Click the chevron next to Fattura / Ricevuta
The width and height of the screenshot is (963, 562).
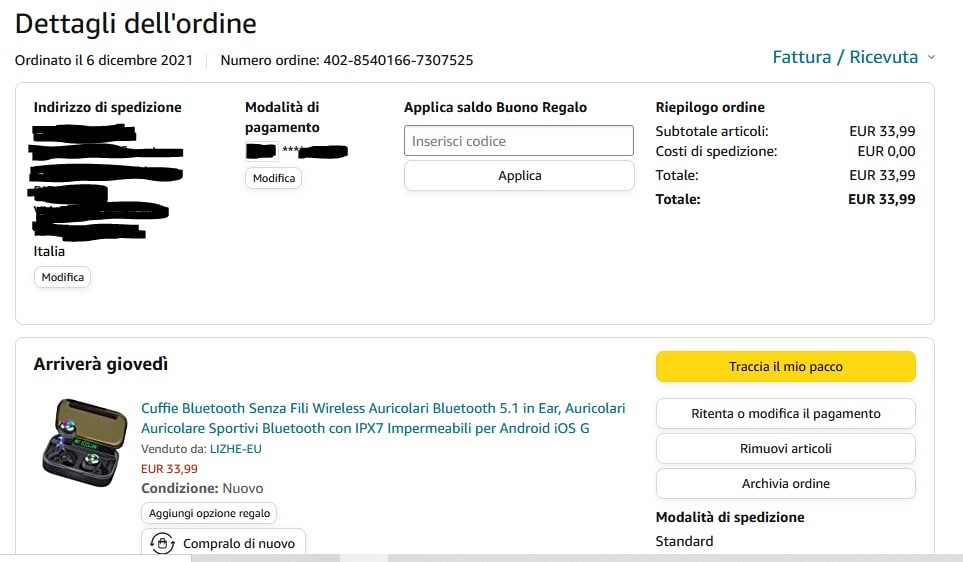tap(931, 58)
